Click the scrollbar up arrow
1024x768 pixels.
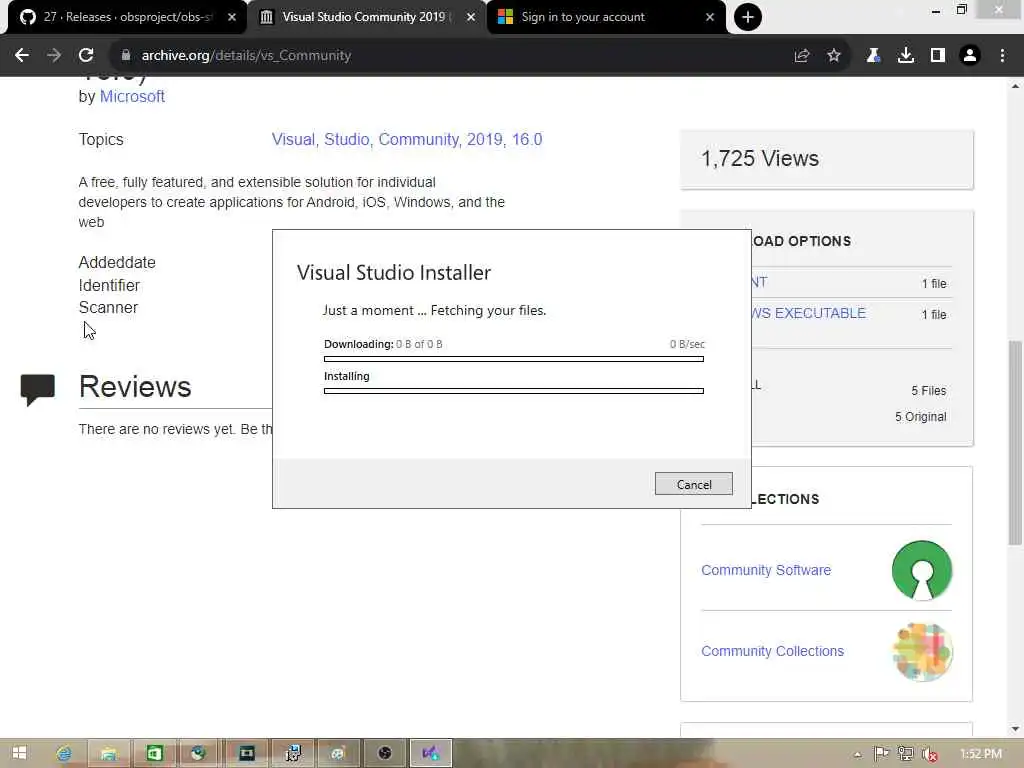pos(1015,86)
